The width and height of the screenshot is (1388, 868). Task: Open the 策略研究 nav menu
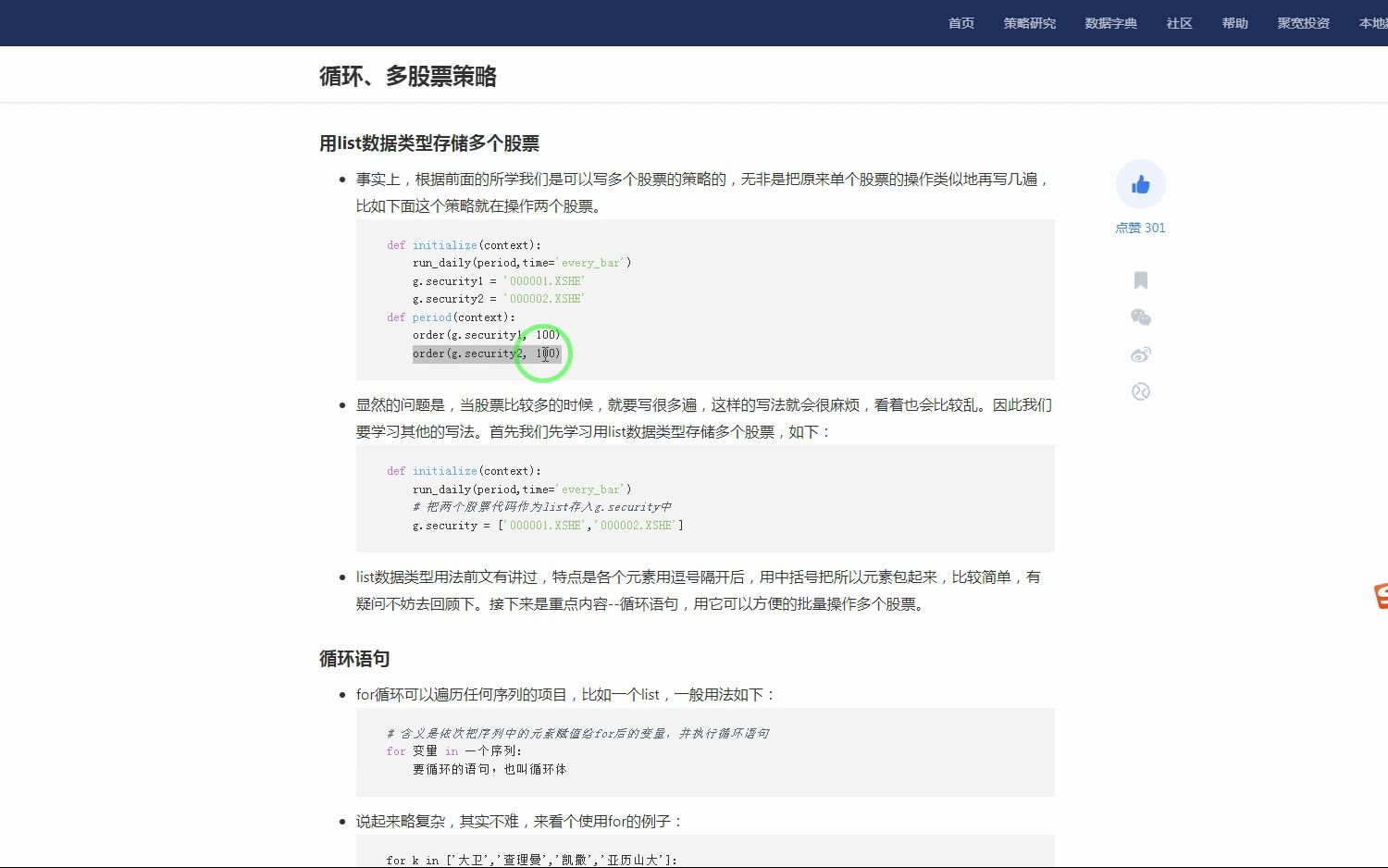pyautogui.click(x=1030, y=23)
